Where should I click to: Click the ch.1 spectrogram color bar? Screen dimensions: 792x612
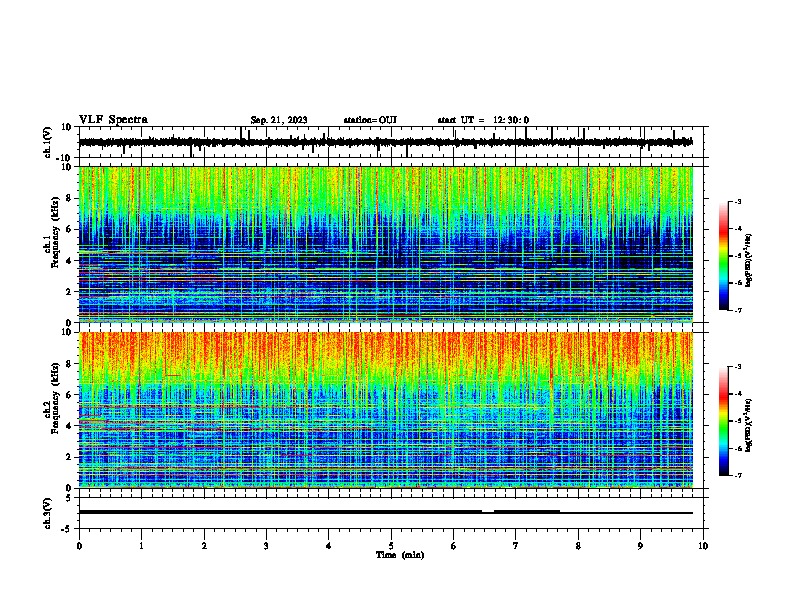pyautogui.click(x=724, y=256)
